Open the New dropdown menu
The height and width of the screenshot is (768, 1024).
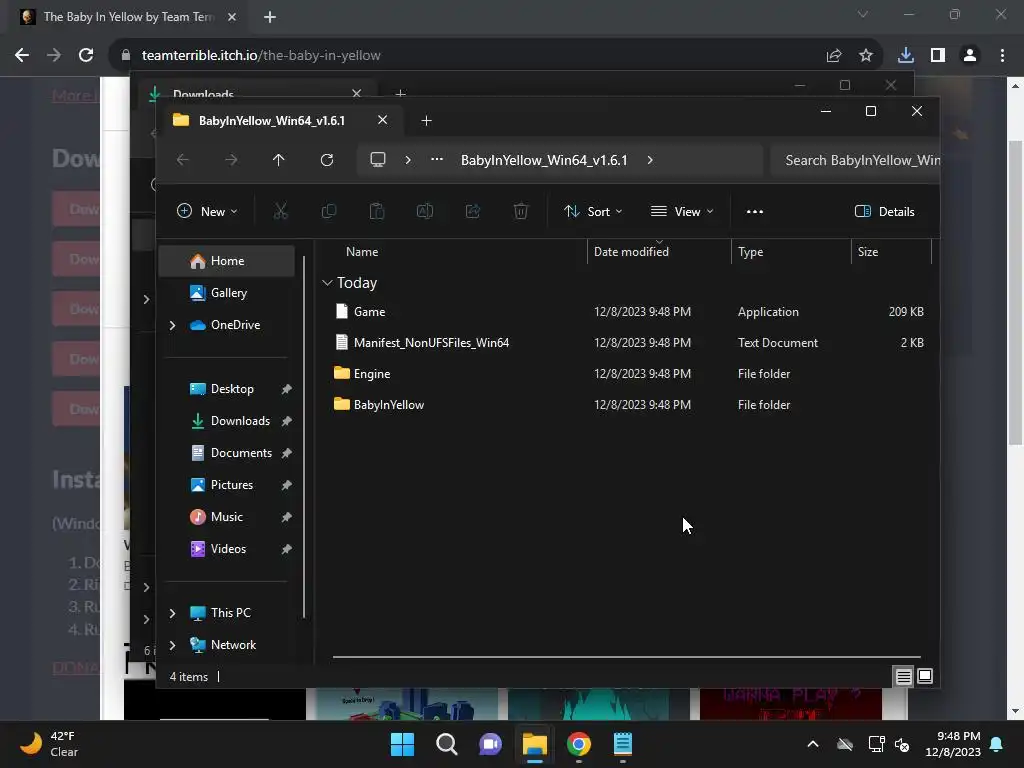[207, 212]
